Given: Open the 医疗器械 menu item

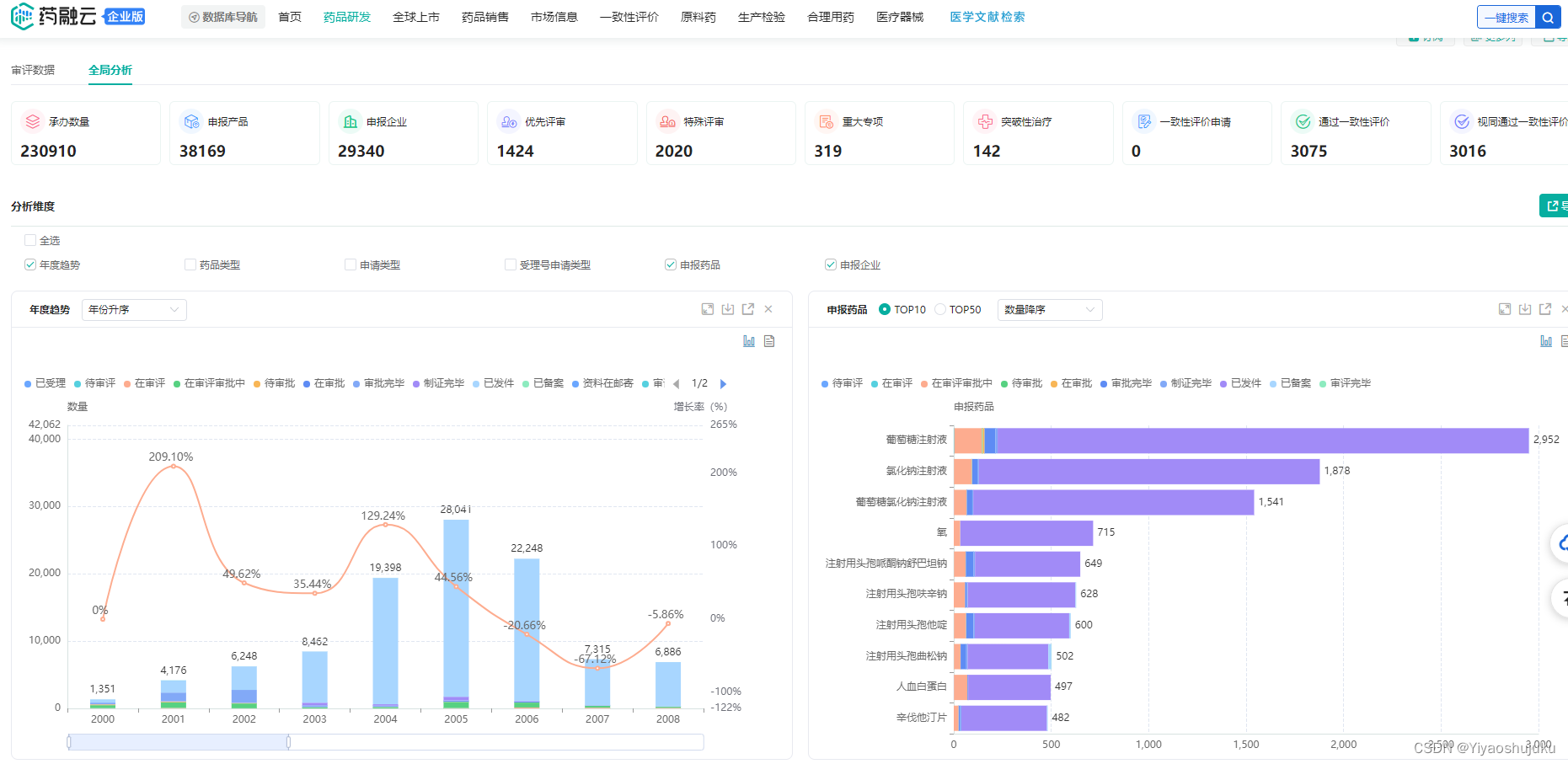Looking at the screenshot, I should pyautogui.click(x=900, y=17).
